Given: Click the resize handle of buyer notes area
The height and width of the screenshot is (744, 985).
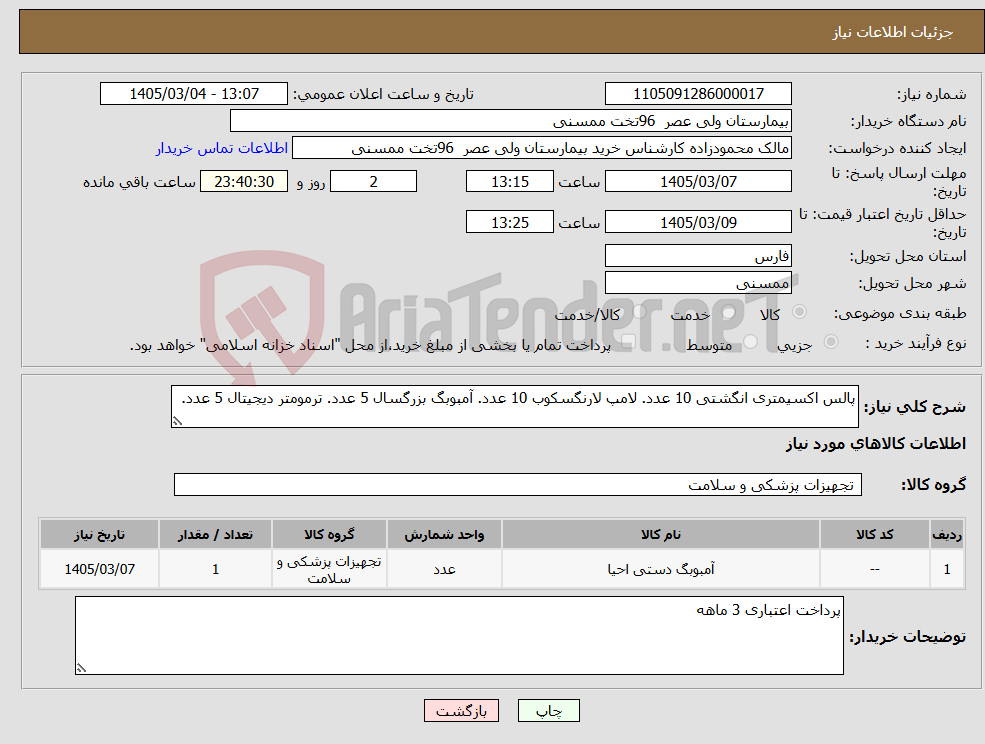Looking at the screenshot, I should [81, 668].
